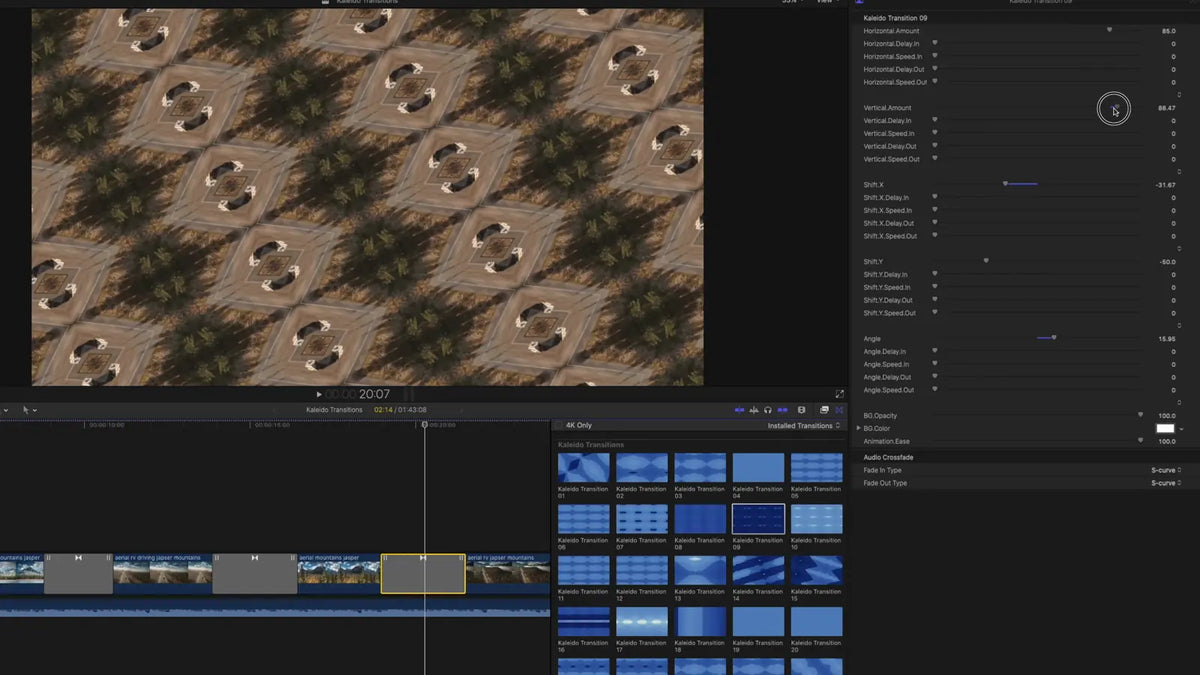Click the Shift.X slider handle

(1005, 184)
